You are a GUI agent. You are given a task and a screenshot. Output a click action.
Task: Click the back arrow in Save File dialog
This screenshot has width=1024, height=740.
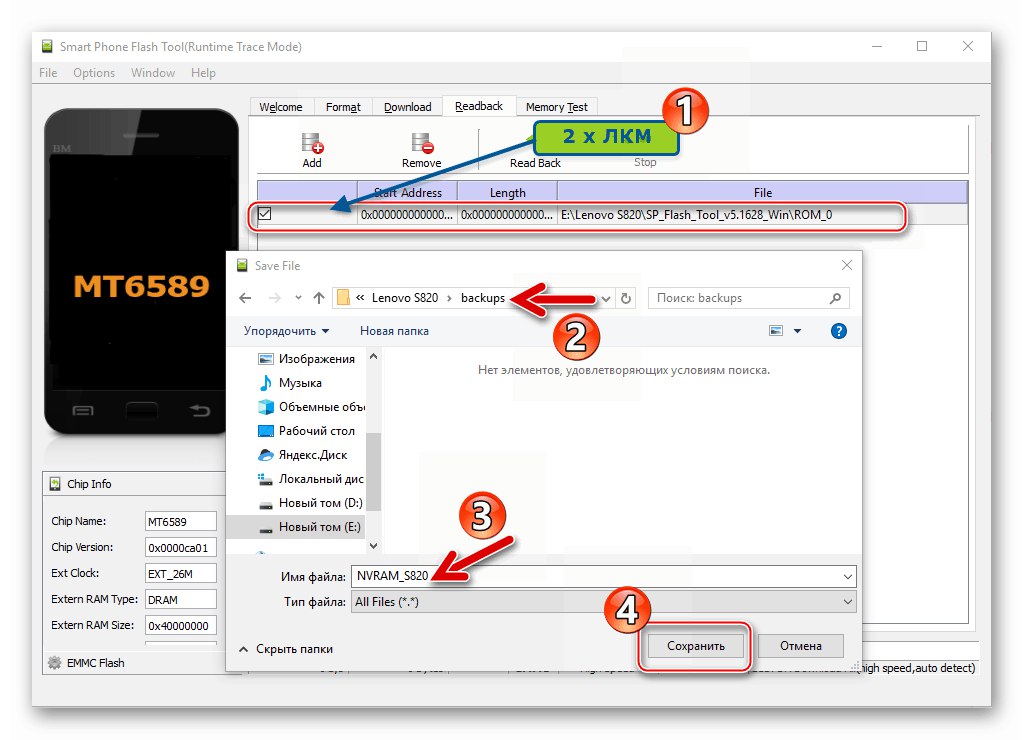pos(245,297)
